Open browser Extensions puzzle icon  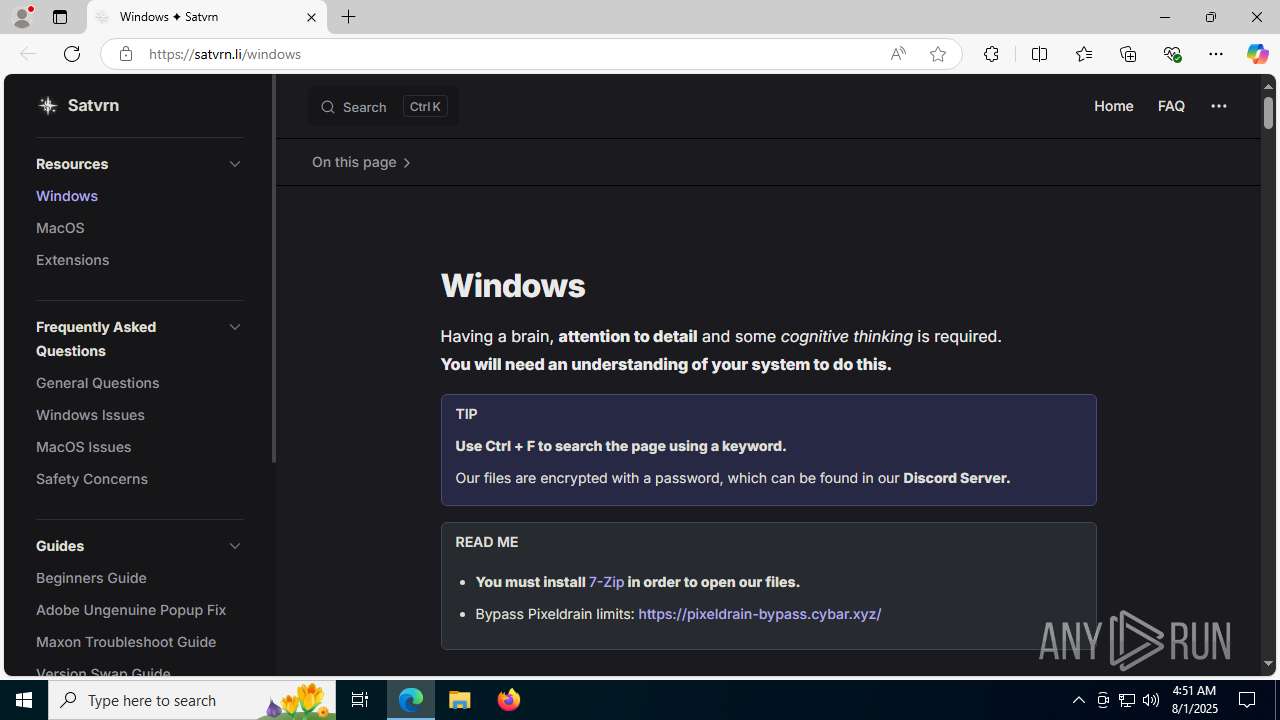tap(990, 54)
